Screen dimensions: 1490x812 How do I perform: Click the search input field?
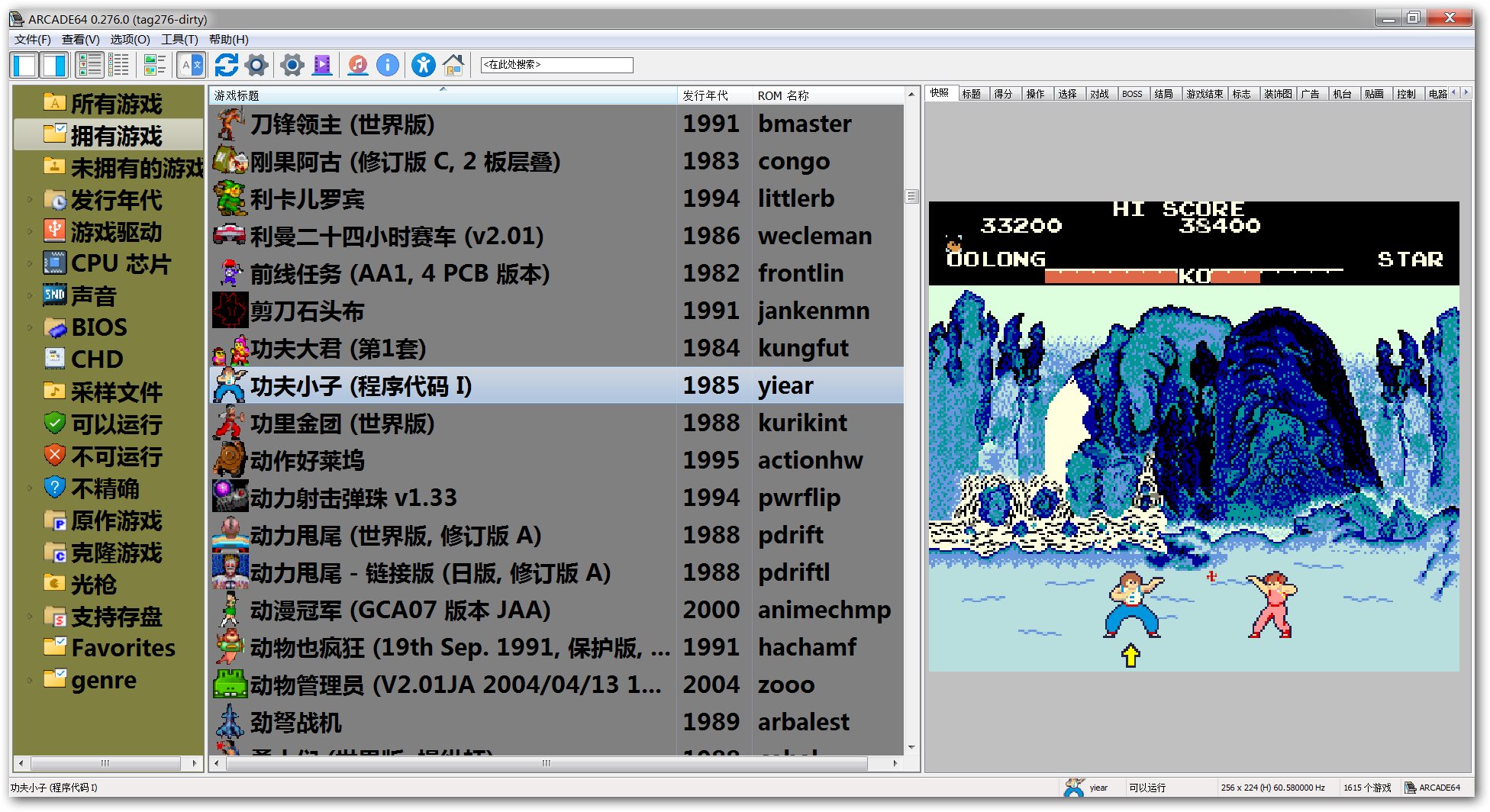(x=556, y=65)
